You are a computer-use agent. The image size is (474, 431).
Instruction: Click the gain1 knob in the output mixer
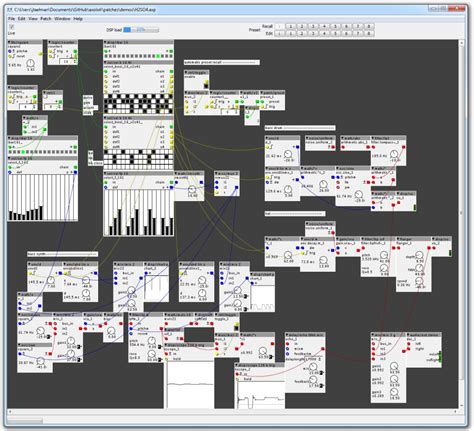click(x=394, y=366)
